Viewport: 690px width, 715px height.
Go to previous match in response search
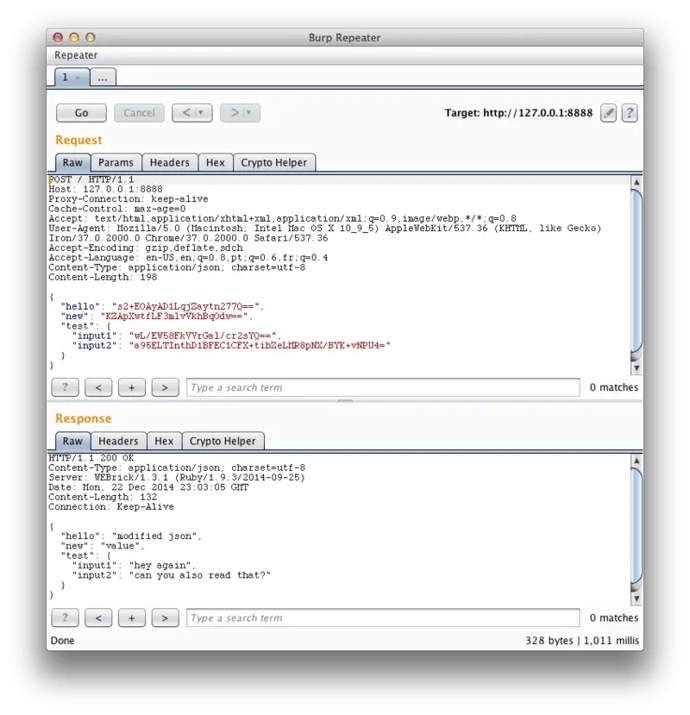click(x=98, y=618)
